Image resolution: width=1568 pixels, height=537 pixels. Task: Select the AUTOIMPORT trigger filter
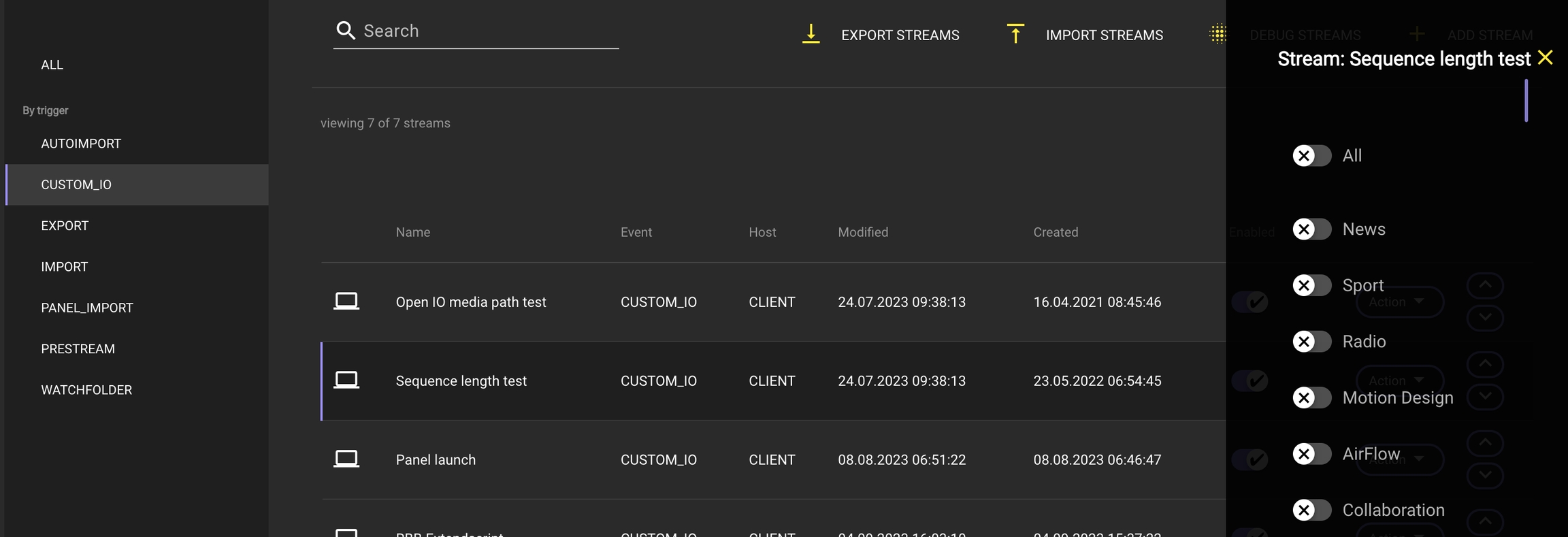[x=81, y=144]
